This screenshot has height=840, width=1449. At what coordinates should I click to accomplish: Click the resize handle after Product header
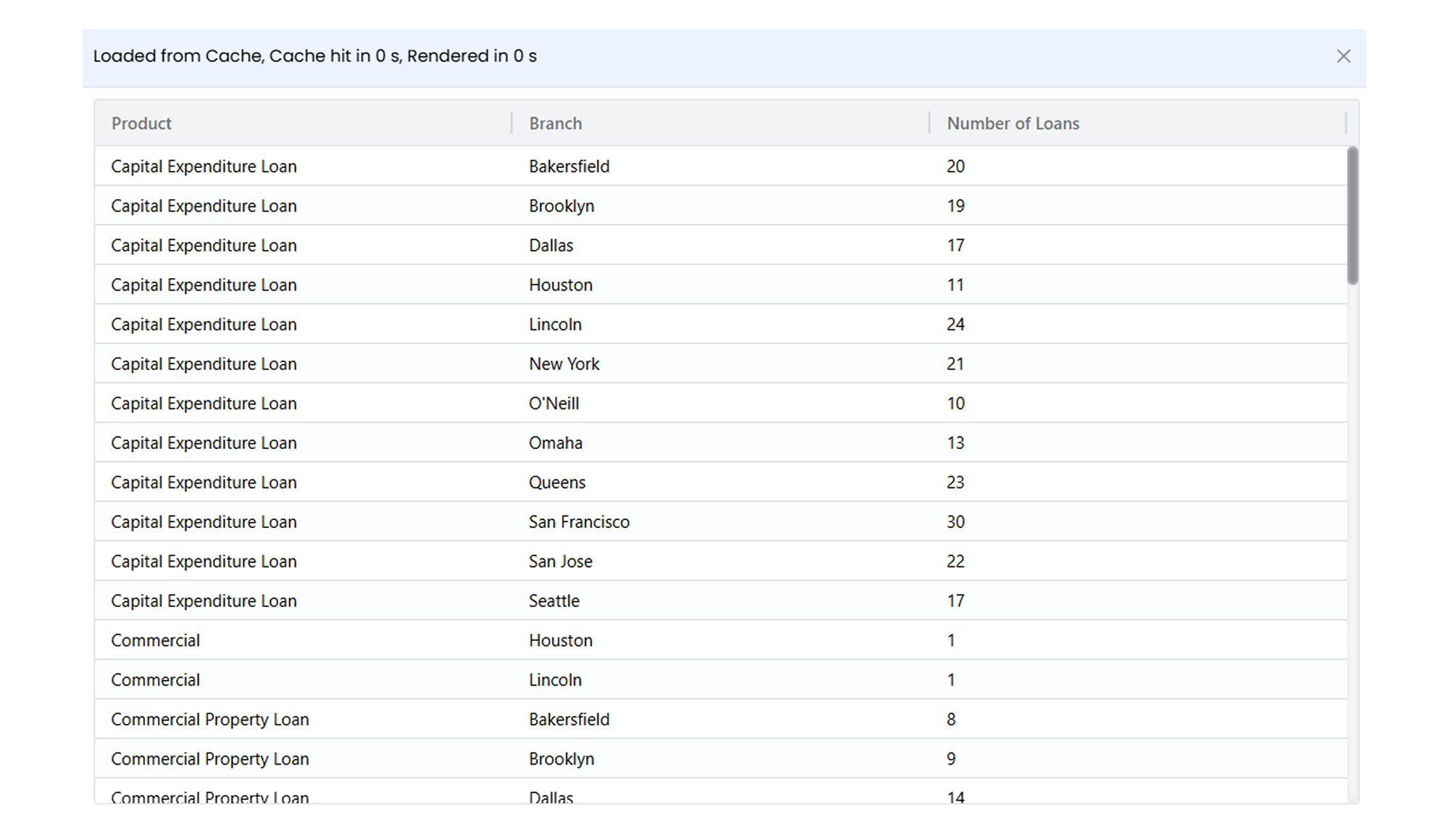(511, 123)
